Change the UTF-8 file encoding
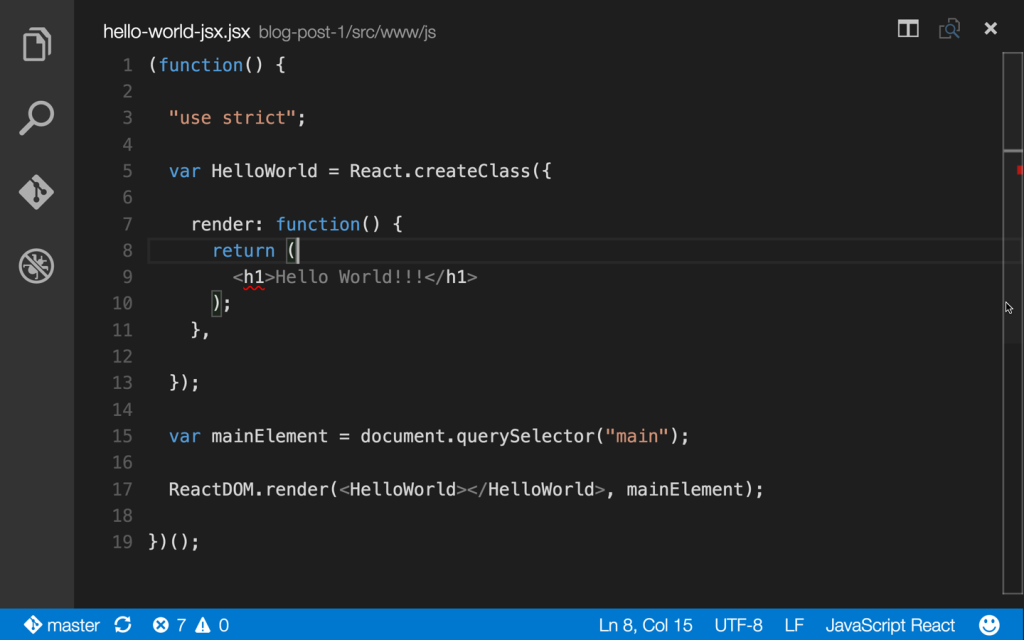1024x640 pixels. click(x=738, y=625)
